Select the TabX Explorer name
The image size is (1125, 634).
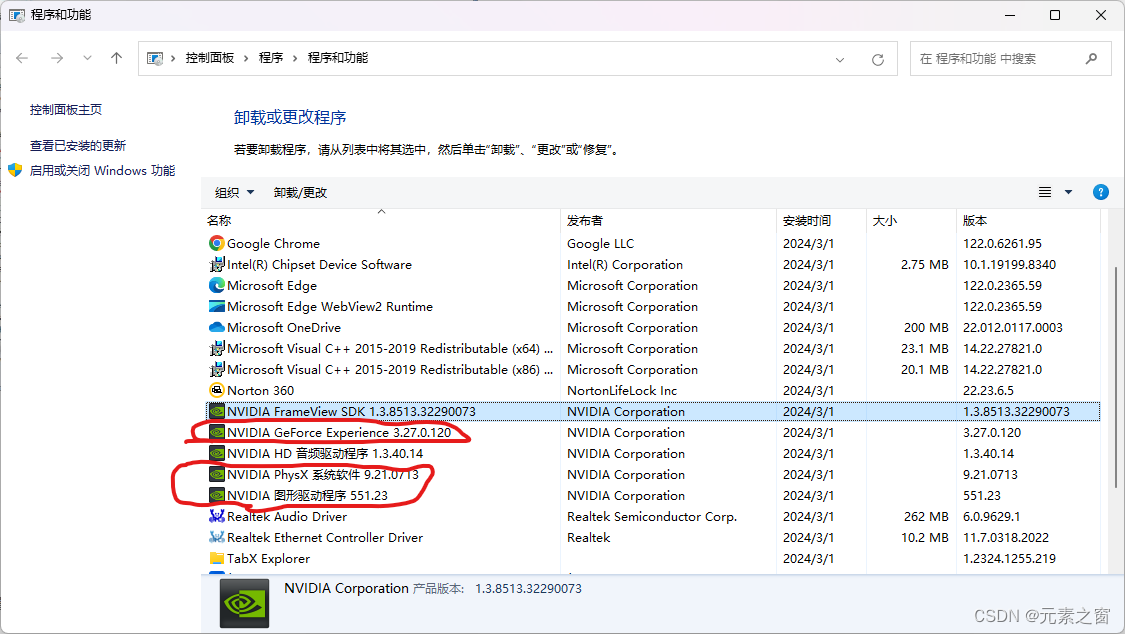(268, 558)
